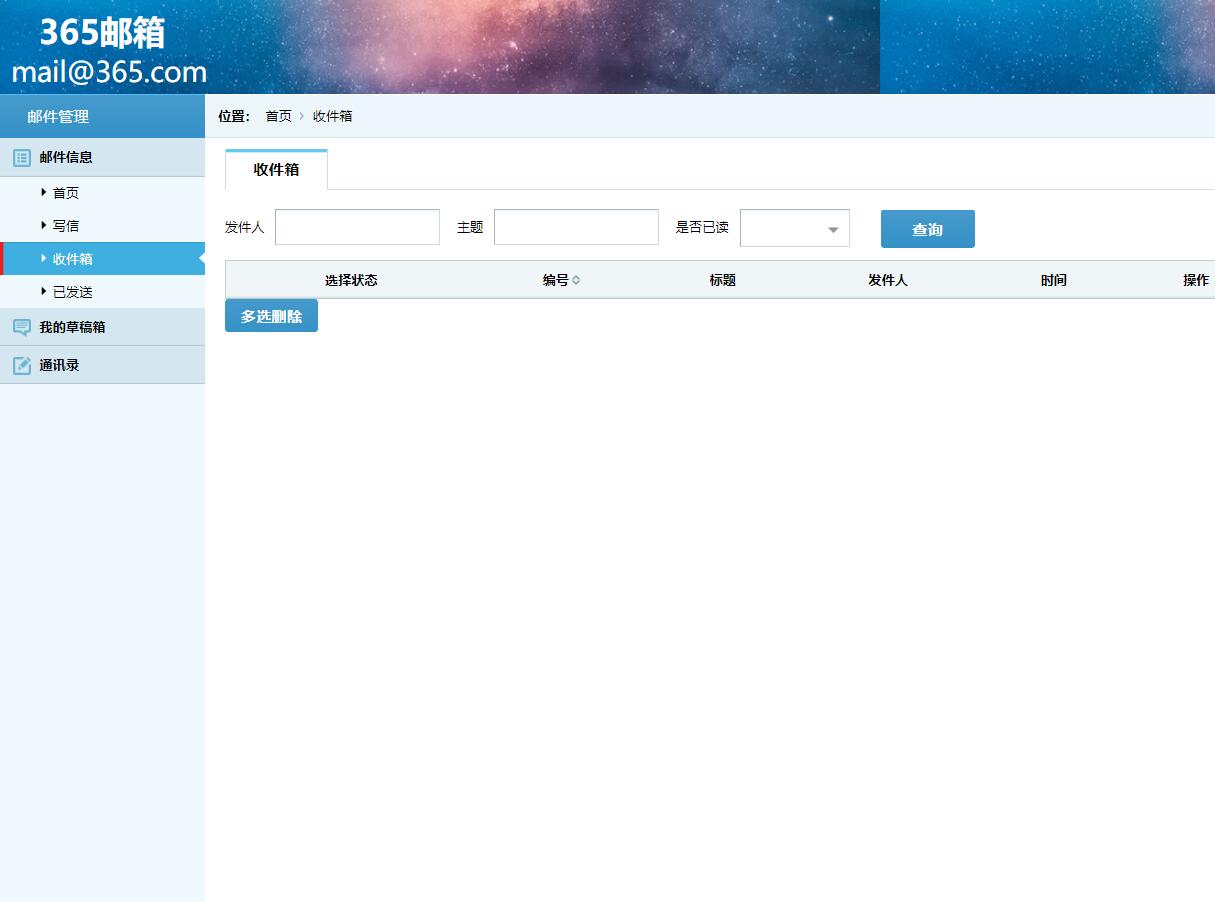Image resolution: width=1215 pixels, height=902 pixels.
Task: Click the 通讯录 pencil icon in sidebar
Action: [x=21, y=364]
